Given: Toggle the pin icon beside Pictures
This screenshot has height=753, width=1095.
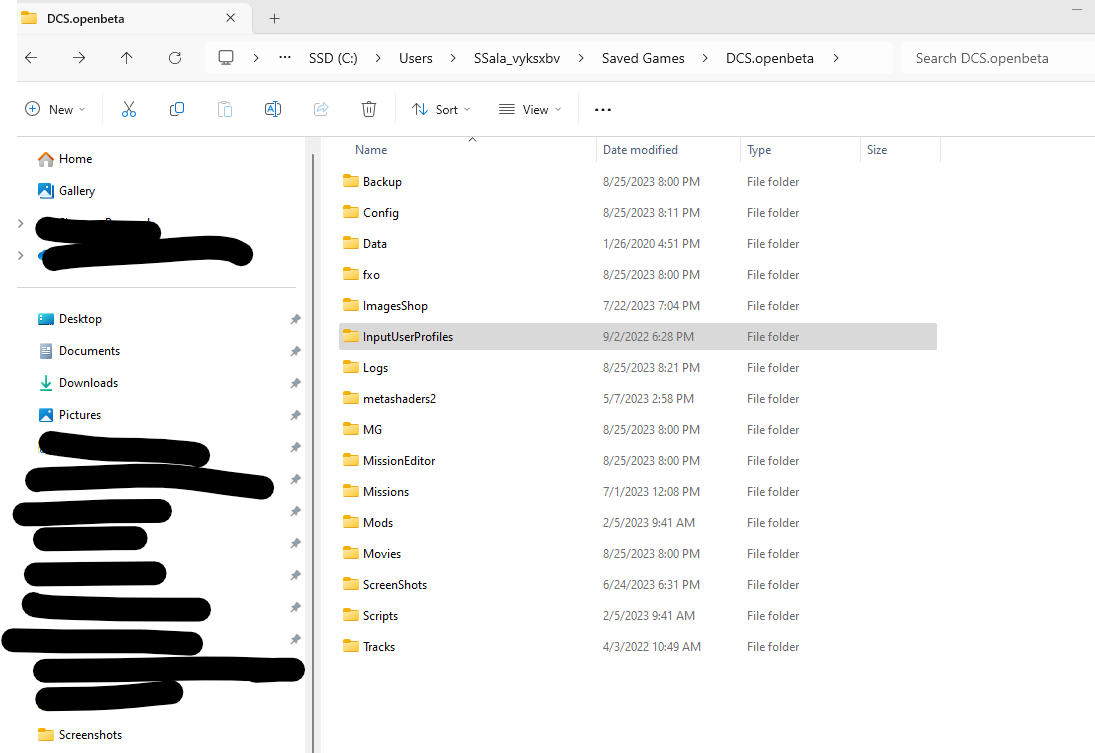Looking at the screenshot, I should (295, 416).
